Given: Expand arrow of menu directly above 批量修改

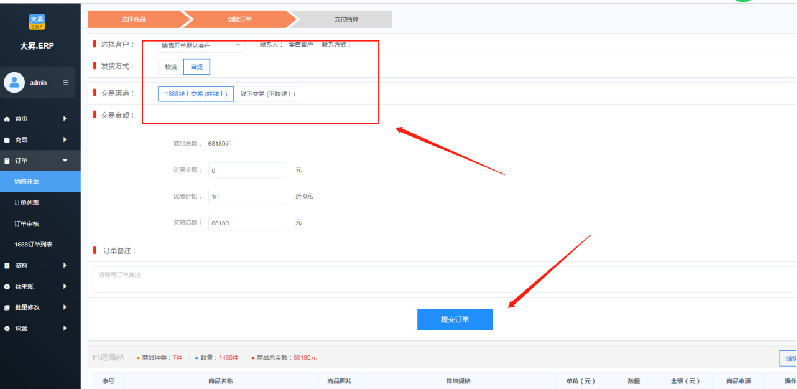Looking at the screenshot, I should pyautogui.click(x=65, y=286).
